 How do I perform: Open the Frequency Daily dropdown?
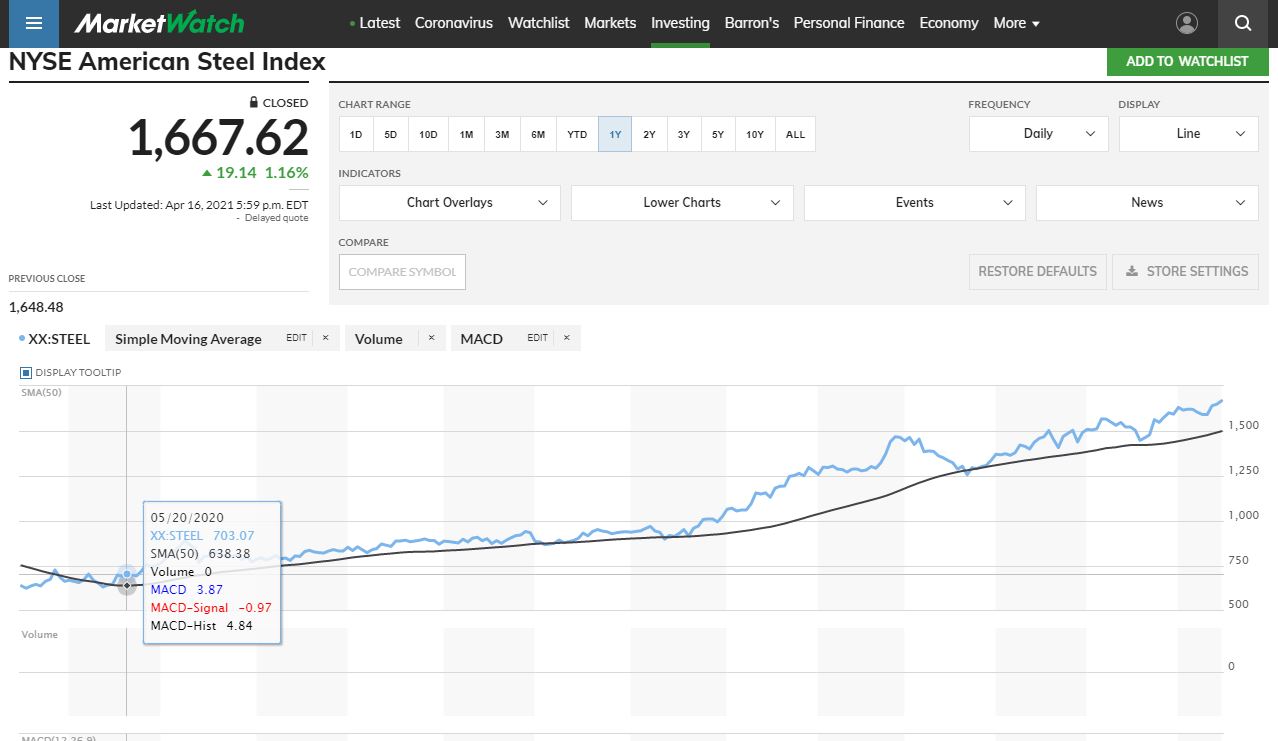pyautogui.click(x=1038, y=134)
